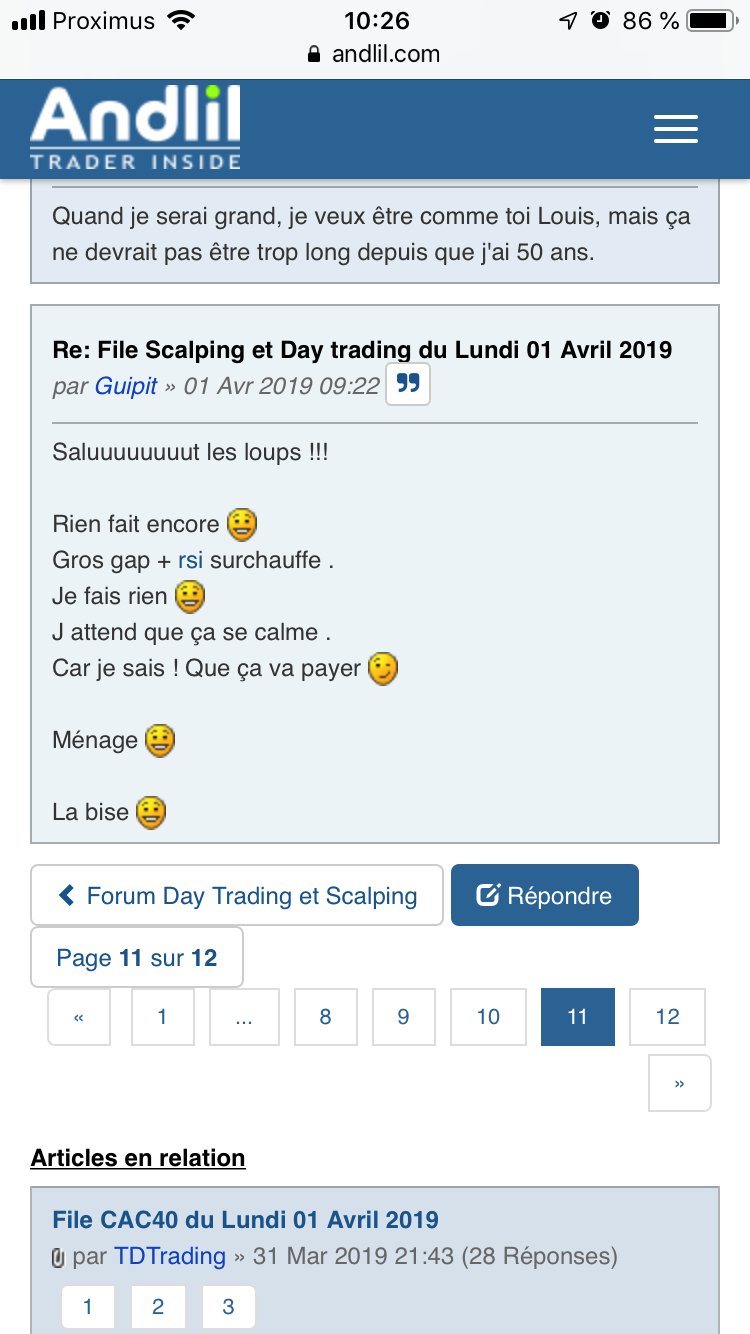The width and height of the screenshot is (750, 1334).
Task: Tap the paperclip attachment icon
Action: pyautogui.click(x=58, y=1258)
